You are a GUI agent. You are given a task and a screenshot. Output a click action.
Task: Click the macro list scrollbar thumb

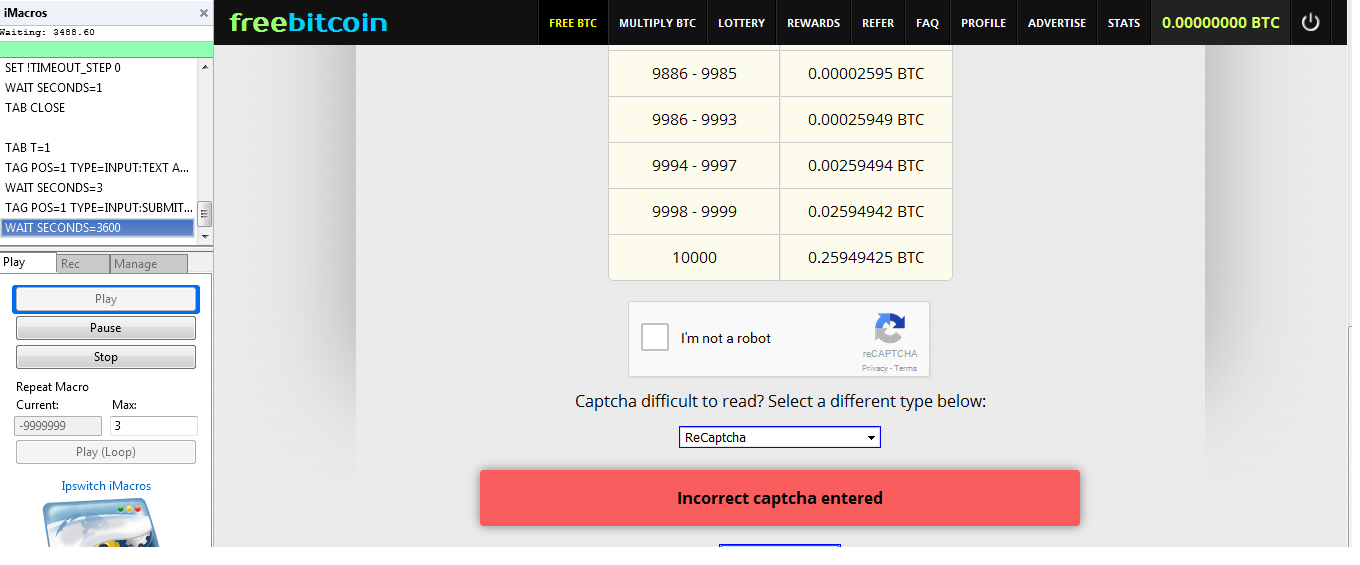pyautogui.click(x=205, y=213)
